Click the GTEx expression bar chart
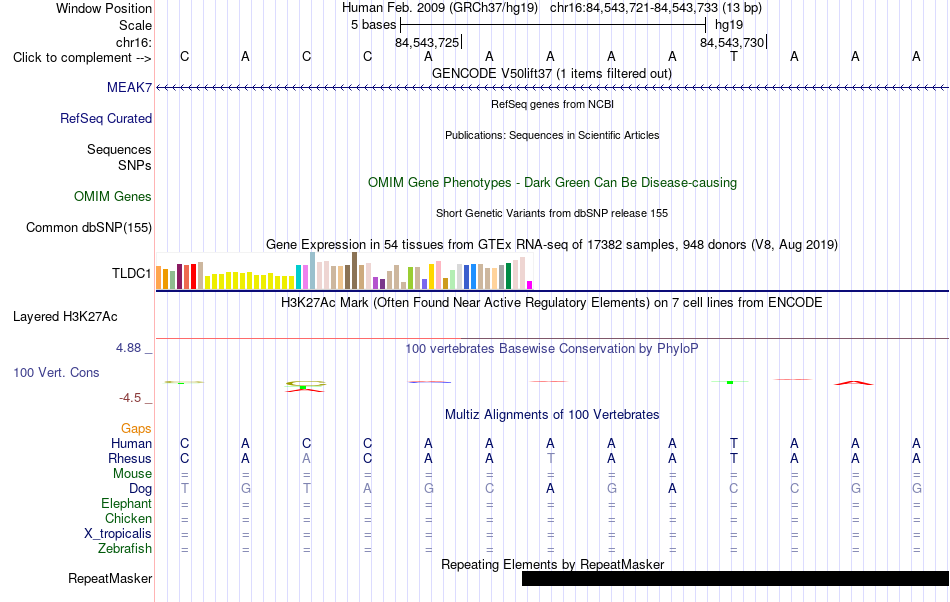The image size is (950, 602). [344, 271]
